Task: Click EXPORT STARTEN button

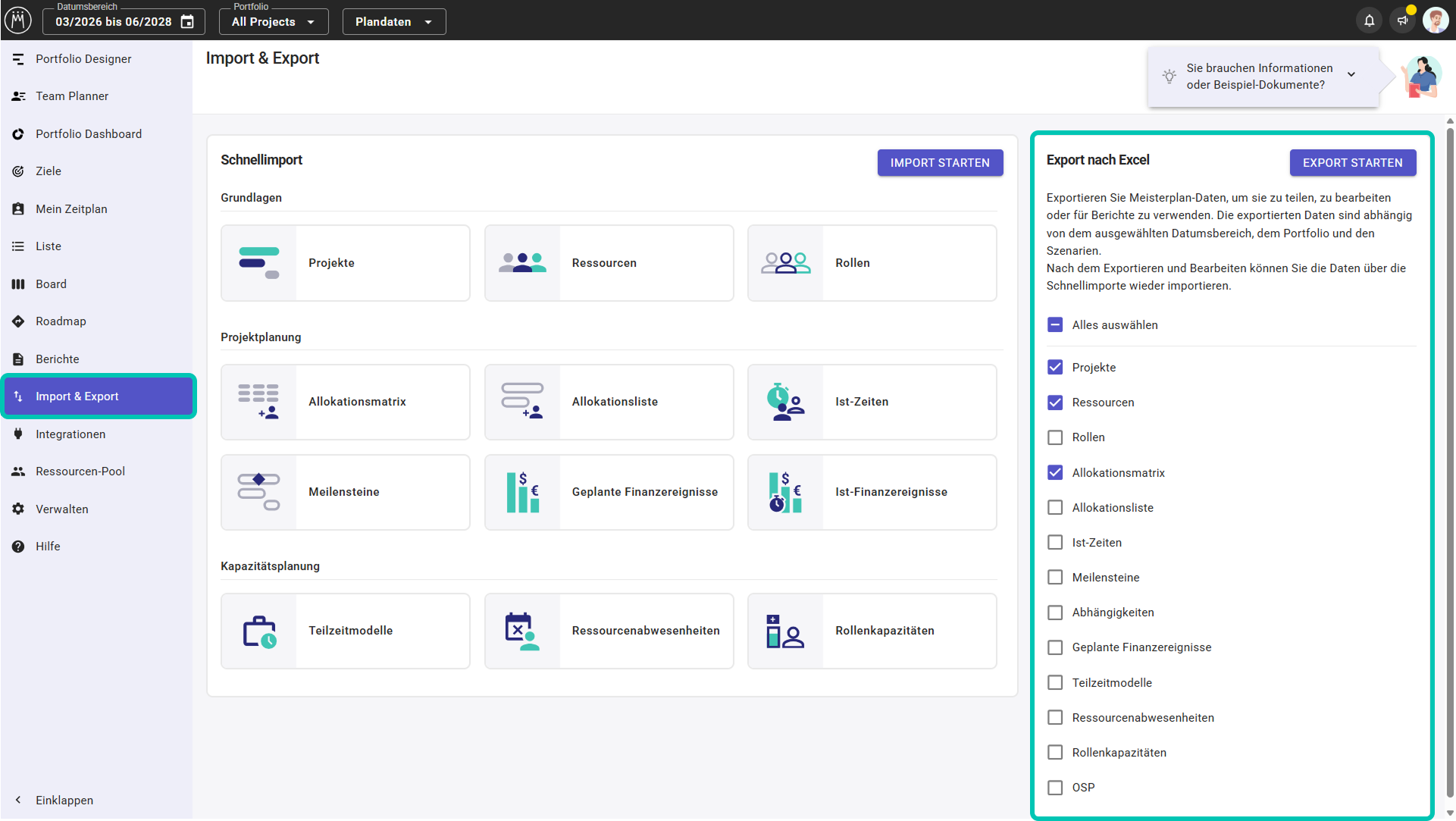Action: 1352,163
